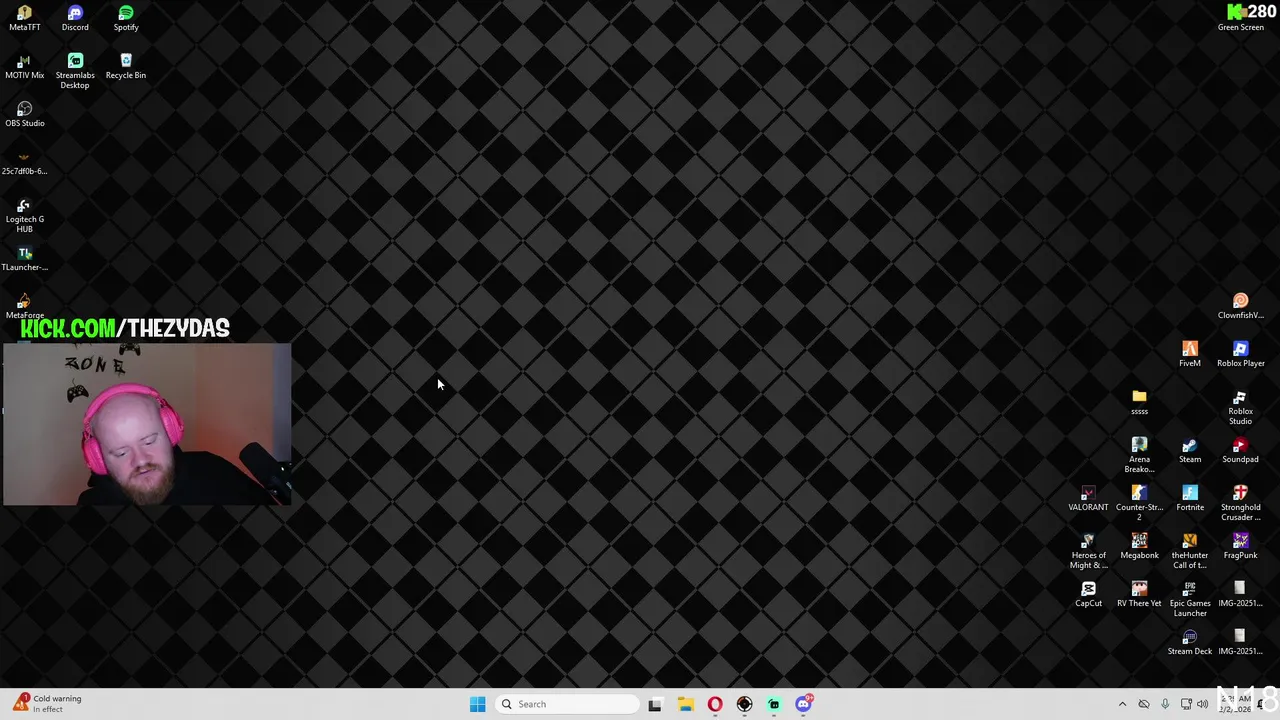Open the Opera browser from the taskbar
Viewport: 1280px width, 720px height.
click(715, 704)
